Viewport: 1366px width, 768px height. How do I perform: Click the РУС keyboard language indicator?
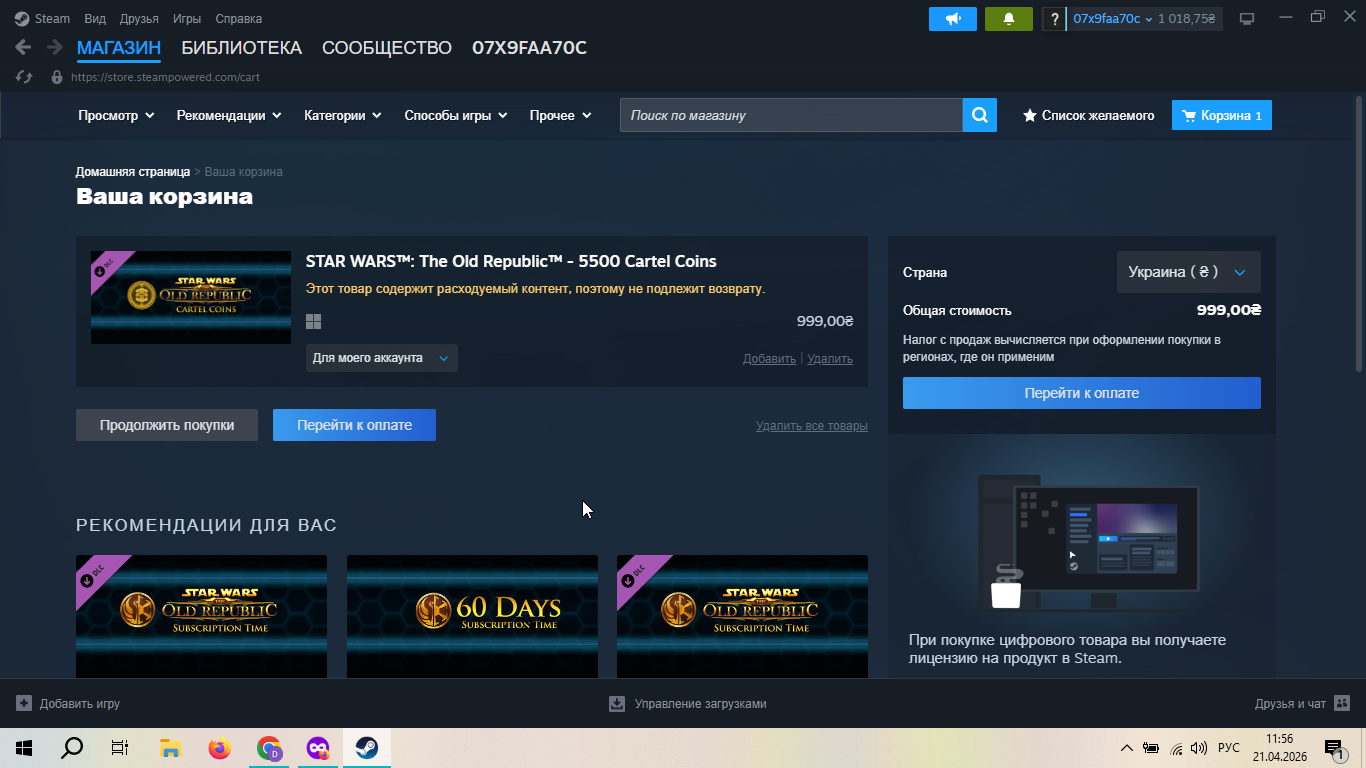[1229, 748]
